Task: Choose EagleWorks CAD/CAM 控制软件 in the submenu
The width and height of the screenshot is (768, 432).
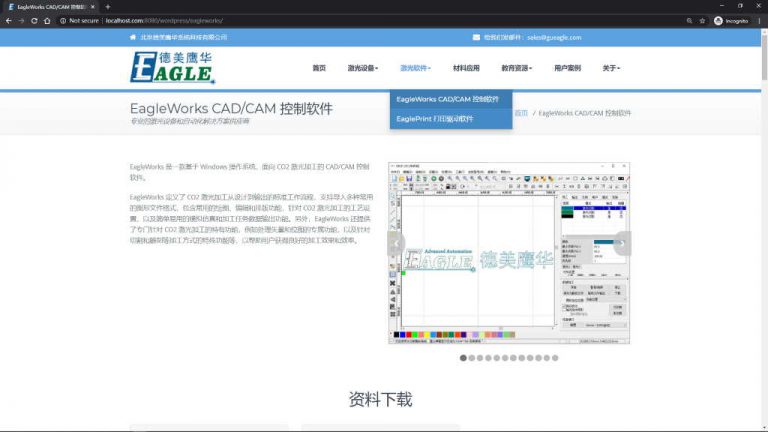Action: pyautogui.click(x=451, y=99)
